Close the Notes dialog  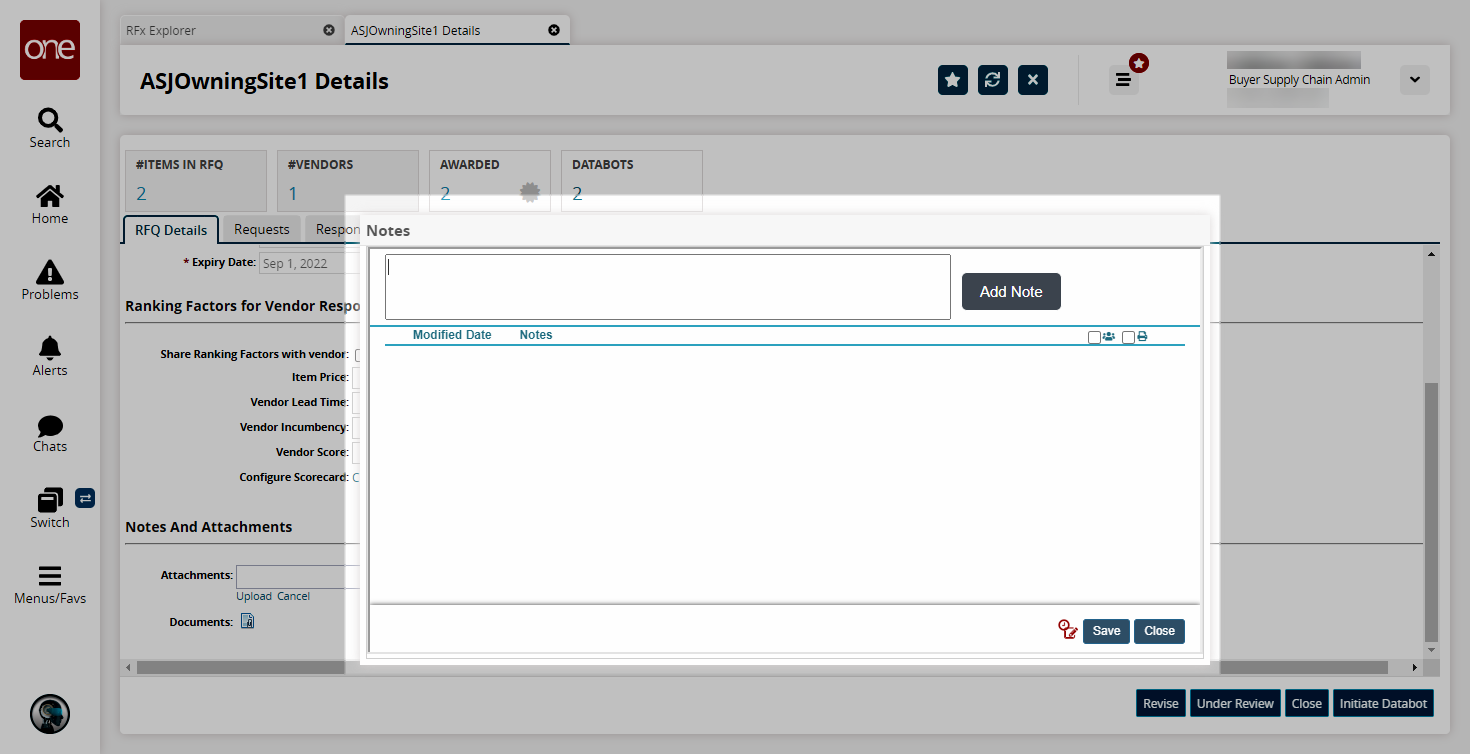(1159, 631)
